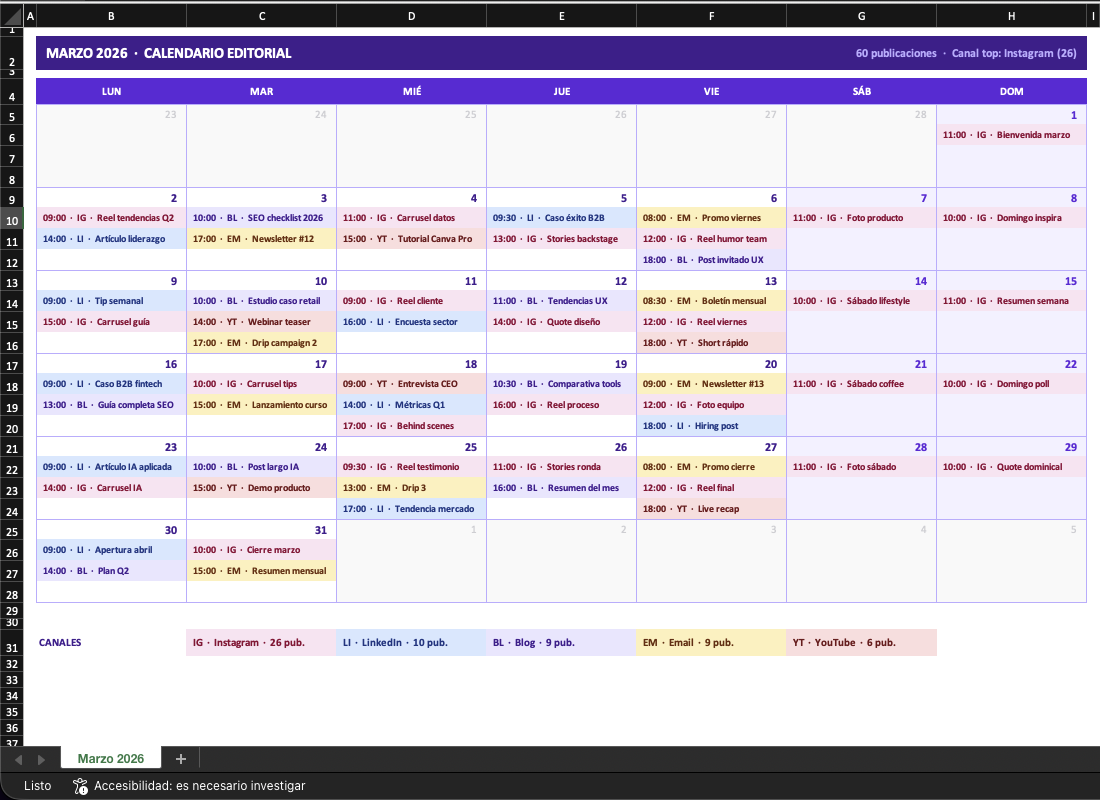This screenshot has width=1100, height=800.
Task: Select the Demo producto cell
Action: 262,488
